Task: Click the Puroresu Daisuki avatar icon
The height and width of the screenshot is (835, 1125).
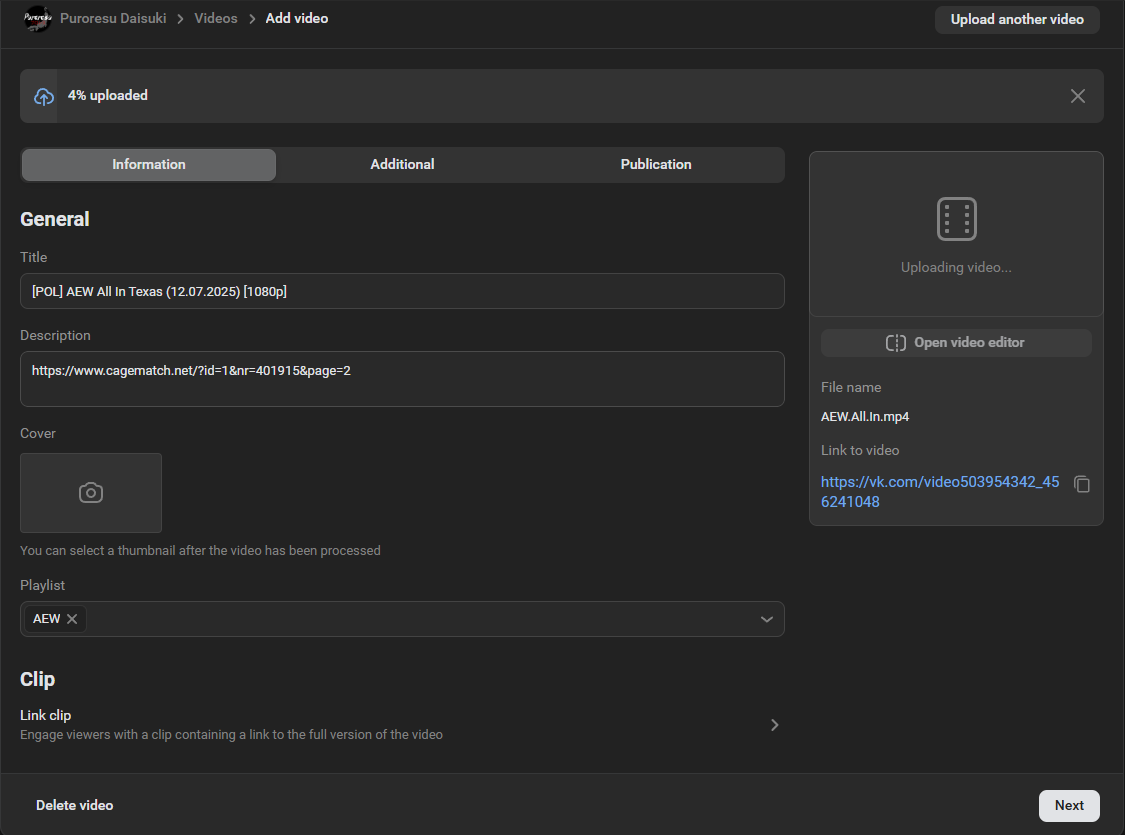Action: [37, 19]
